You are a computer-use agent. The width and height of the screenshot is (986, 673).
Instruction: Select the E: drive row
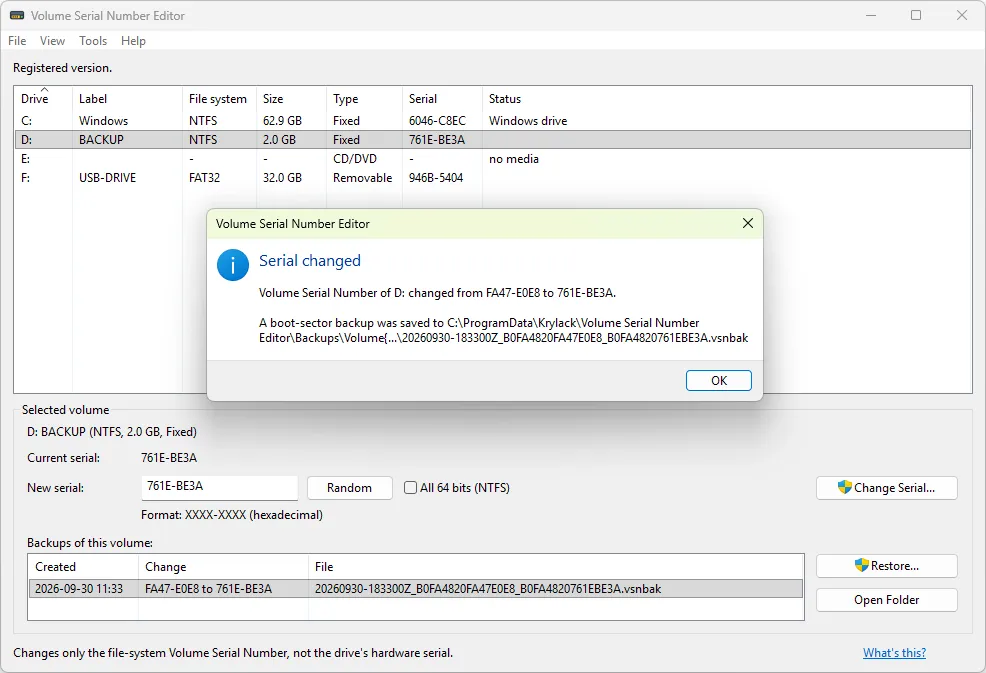(x=492, y=159)
